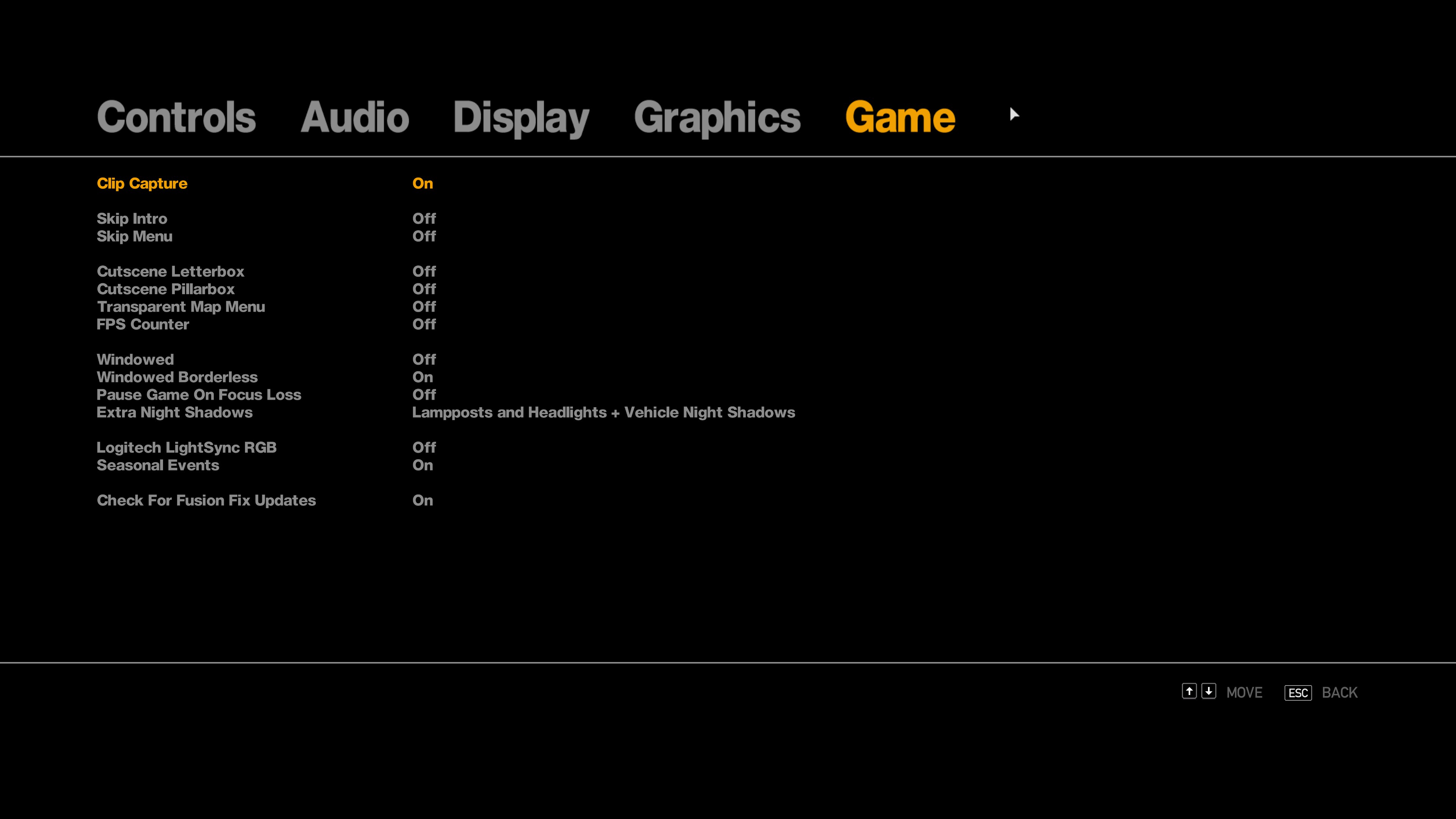
Task: Toggle Clip Capture On value
Action: pyautogui.click(x=422, y=183)
